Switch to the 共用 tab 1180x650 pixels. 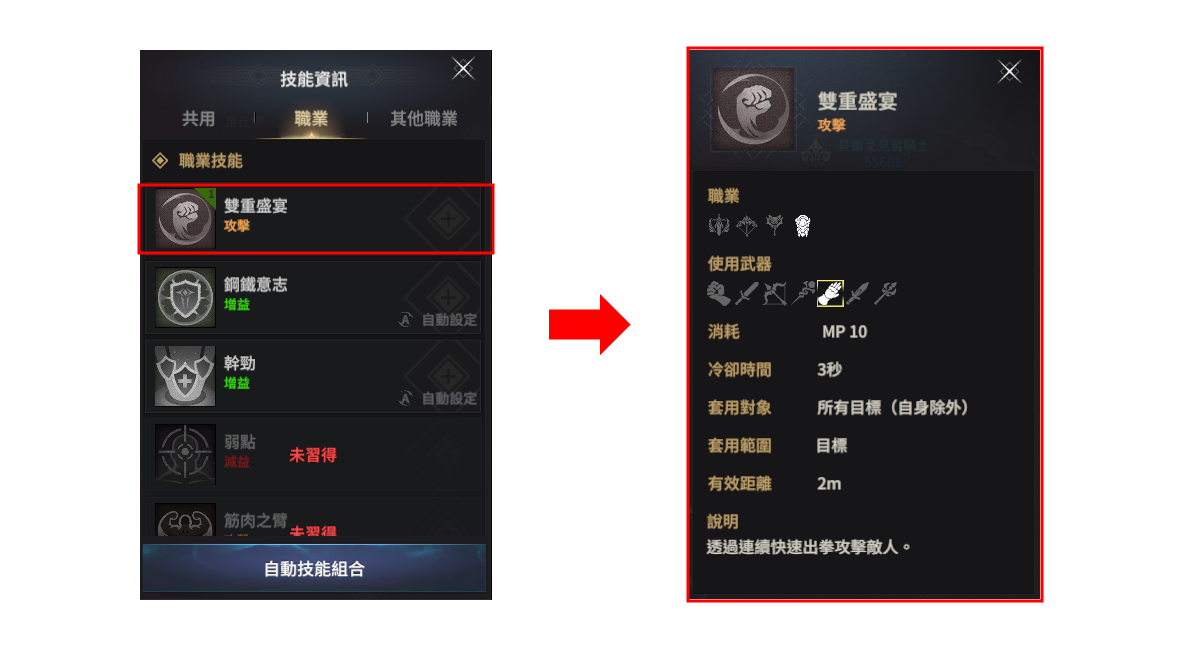pyautogui.click(x=199, y=119)
